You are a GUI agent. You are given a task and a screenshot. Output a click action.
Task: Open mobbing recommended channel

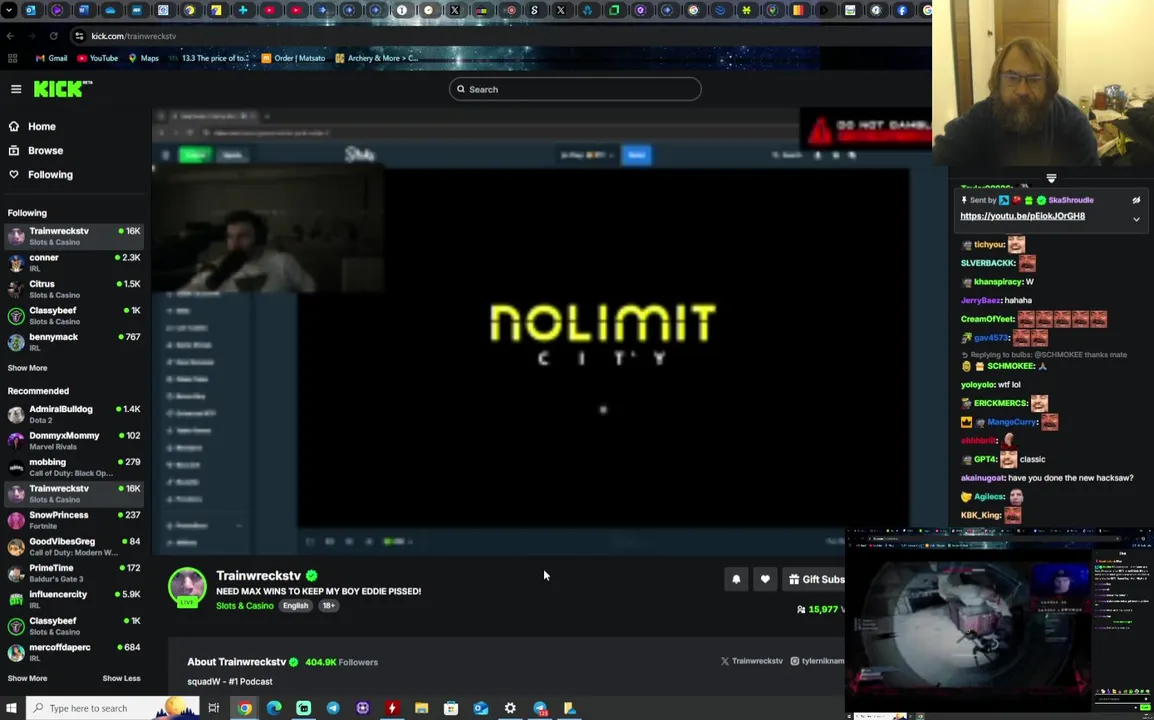pyautogui.click(x=74, y=467)
